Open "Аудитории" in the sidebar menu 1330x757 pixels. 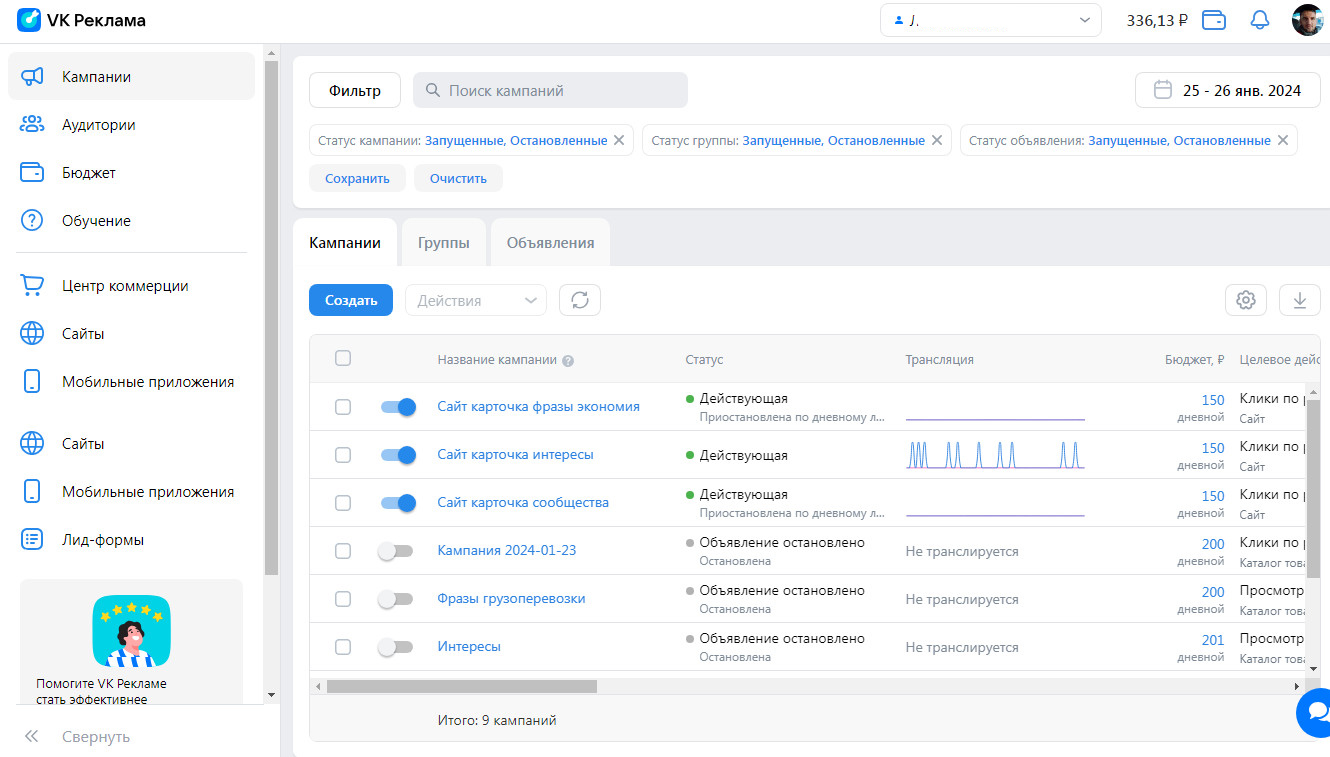[x=98, y=125]
